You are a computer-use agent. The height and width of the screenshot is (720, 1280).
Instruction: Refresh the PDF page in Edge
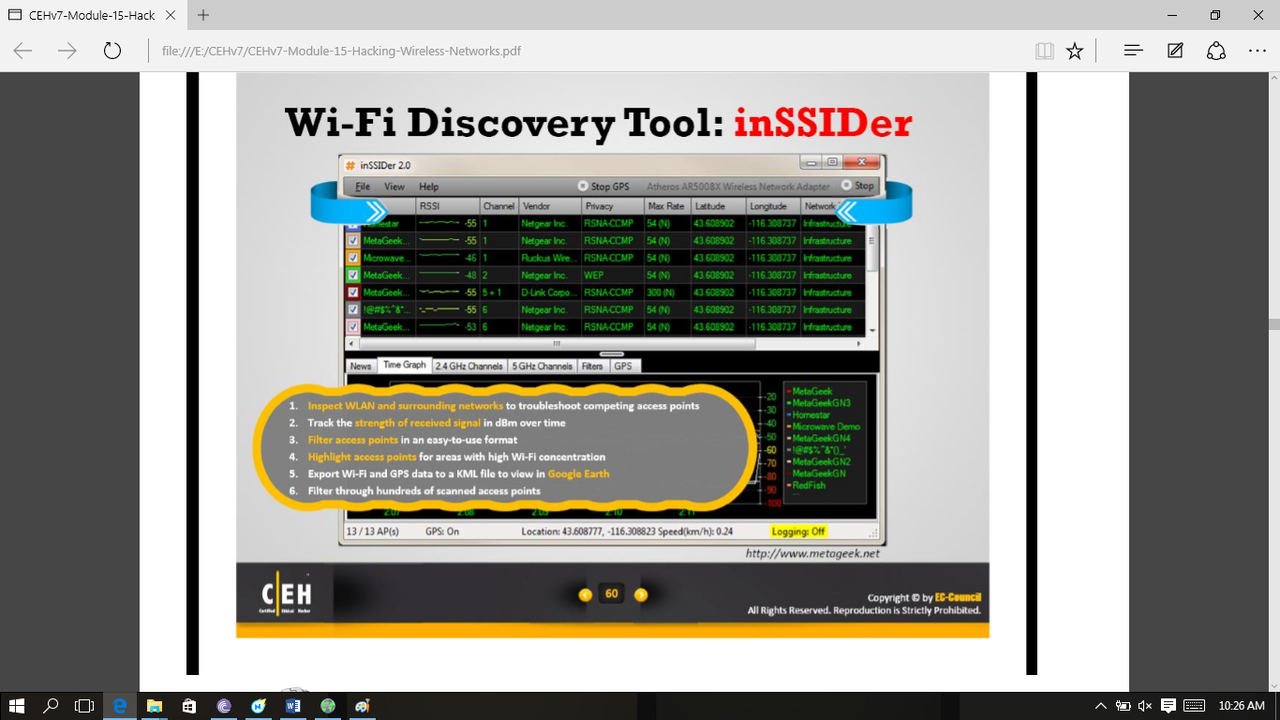pos(112,50)
